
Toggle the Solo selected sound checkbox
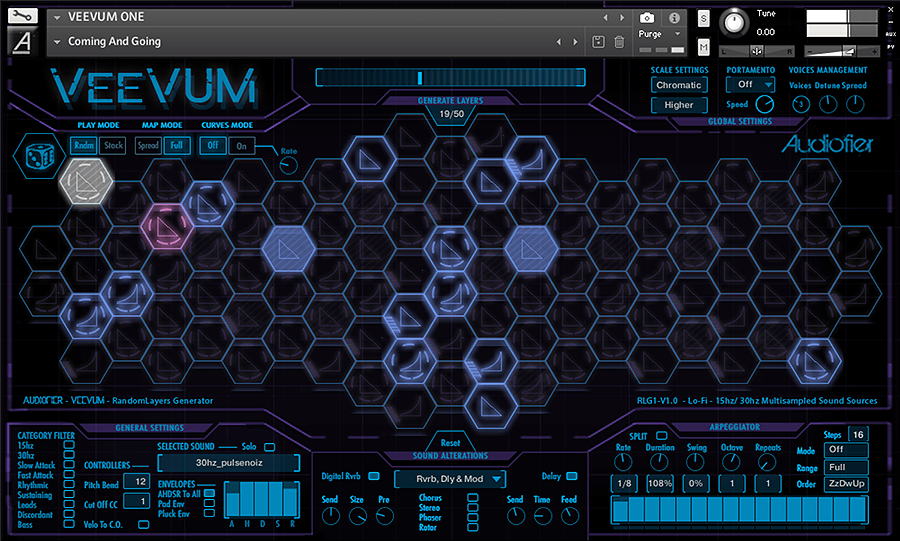pos(269,447)
